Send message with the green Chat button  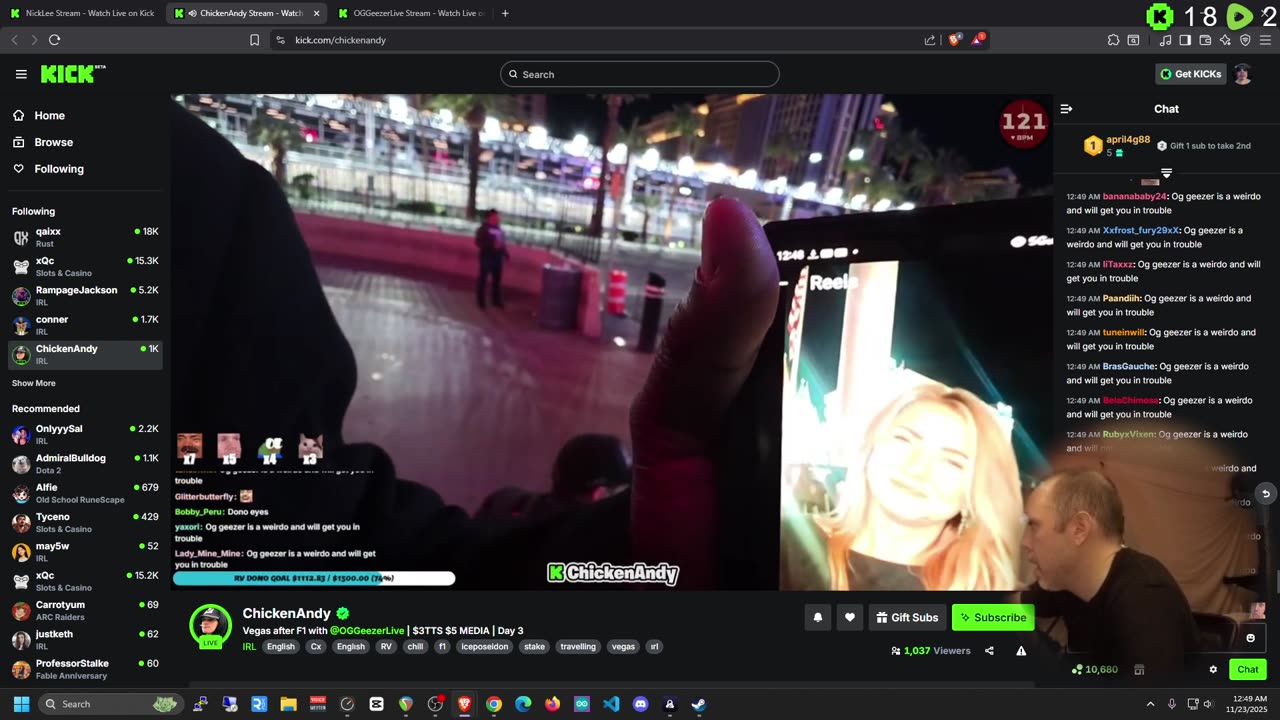[x=1248, y=670]
